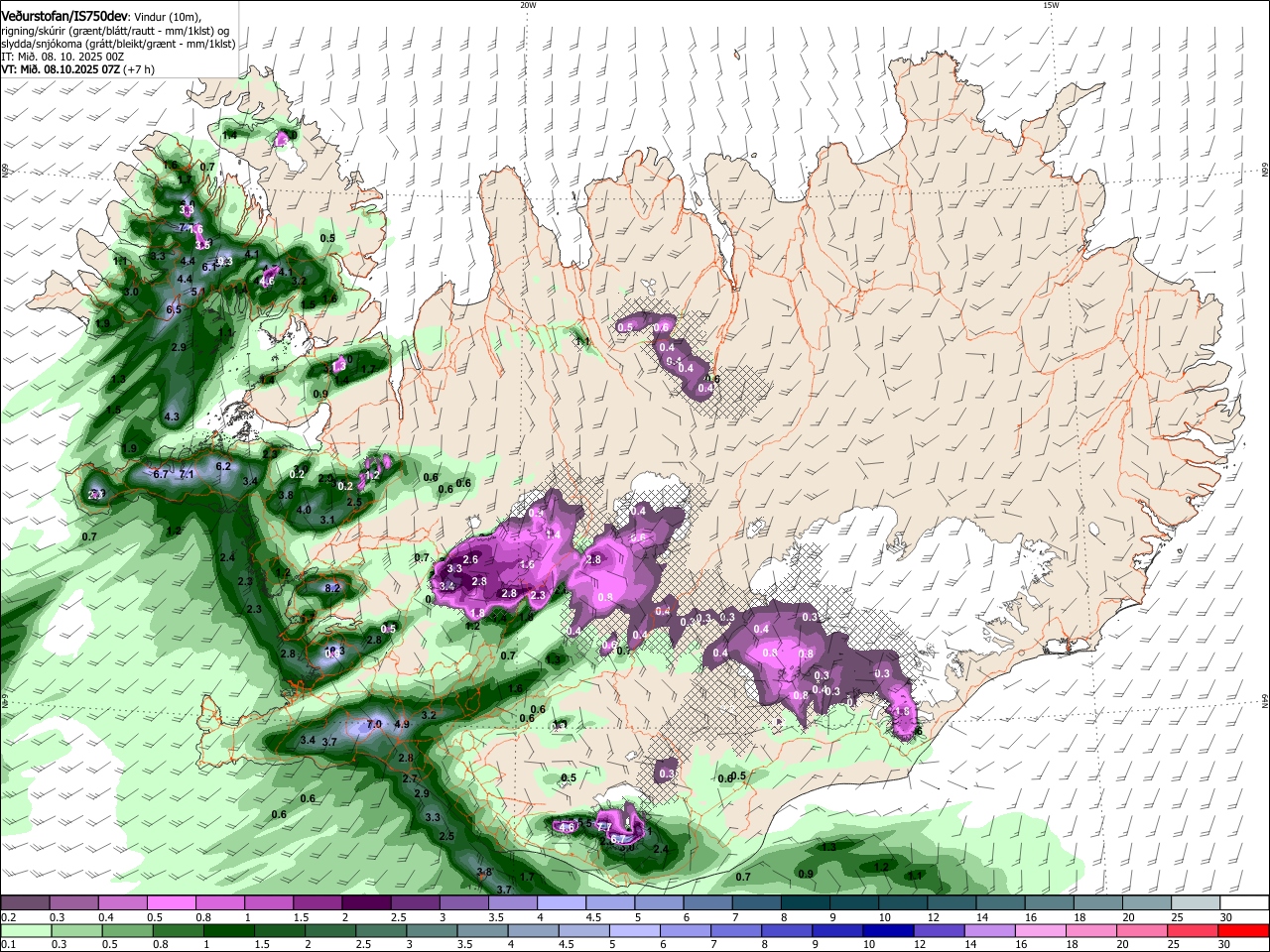Click the pale lavender 4 snow legend swatch
The height and width of the screenshot is (952, 1270).
click(561, 903)
